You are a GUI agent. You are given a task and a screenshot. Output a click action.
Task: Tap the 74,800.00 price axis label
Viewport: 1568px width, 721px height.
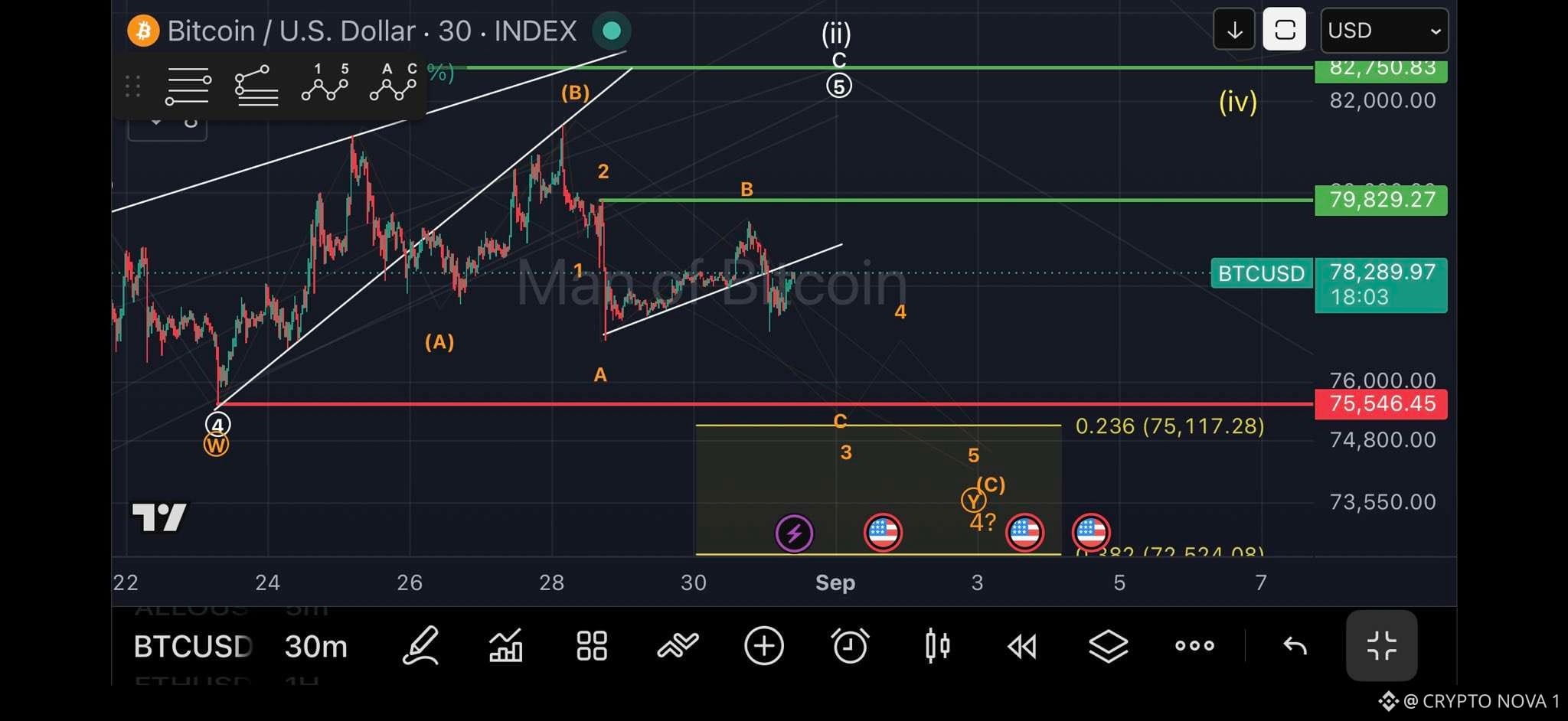click(x=1383, y=439)
